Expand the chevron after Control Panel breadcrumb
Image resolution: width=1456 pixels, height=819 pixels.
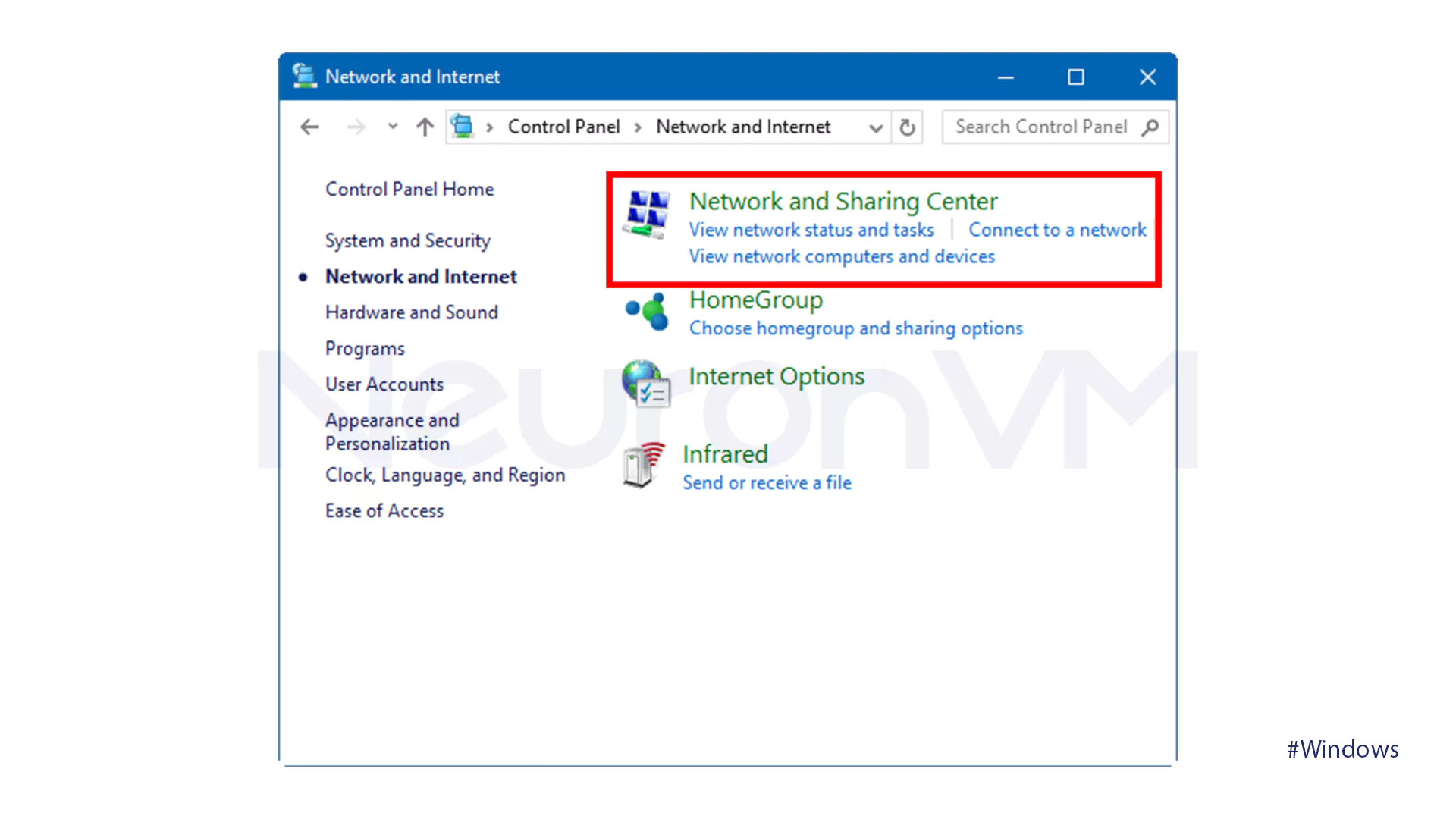click(638, 127)
